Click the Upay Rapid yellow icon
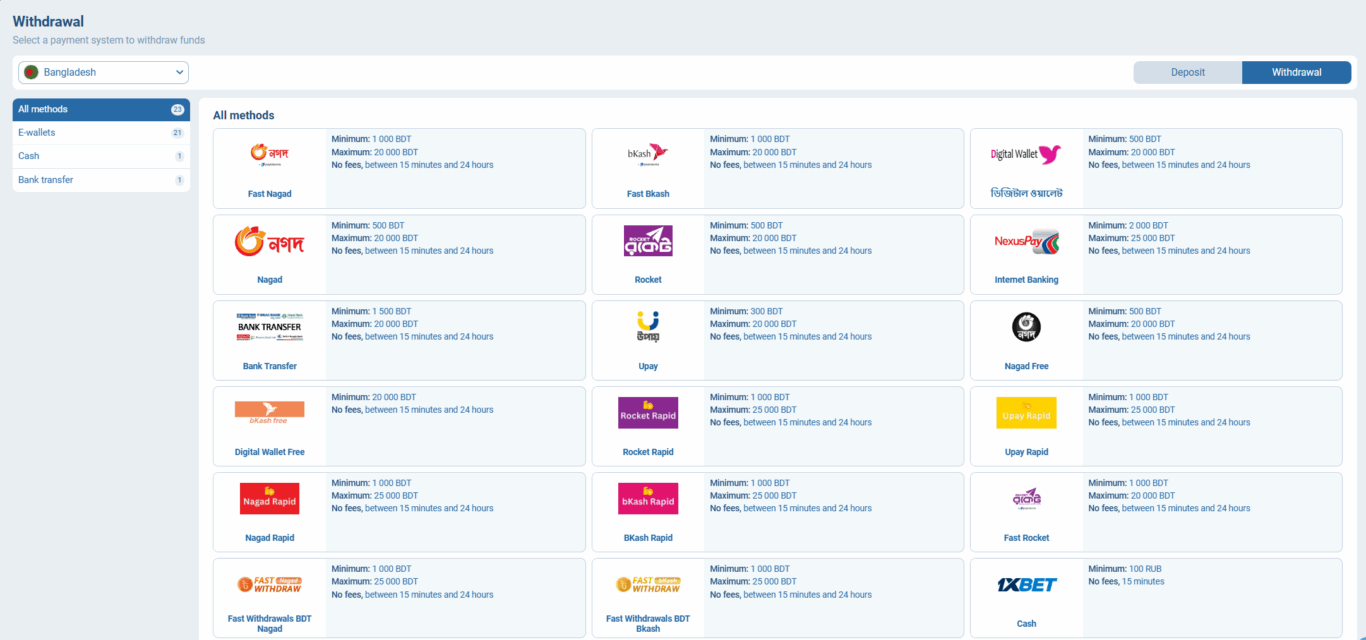Image resolution: width=1366 pixels, height=640 pixels. pos(1026,413)
